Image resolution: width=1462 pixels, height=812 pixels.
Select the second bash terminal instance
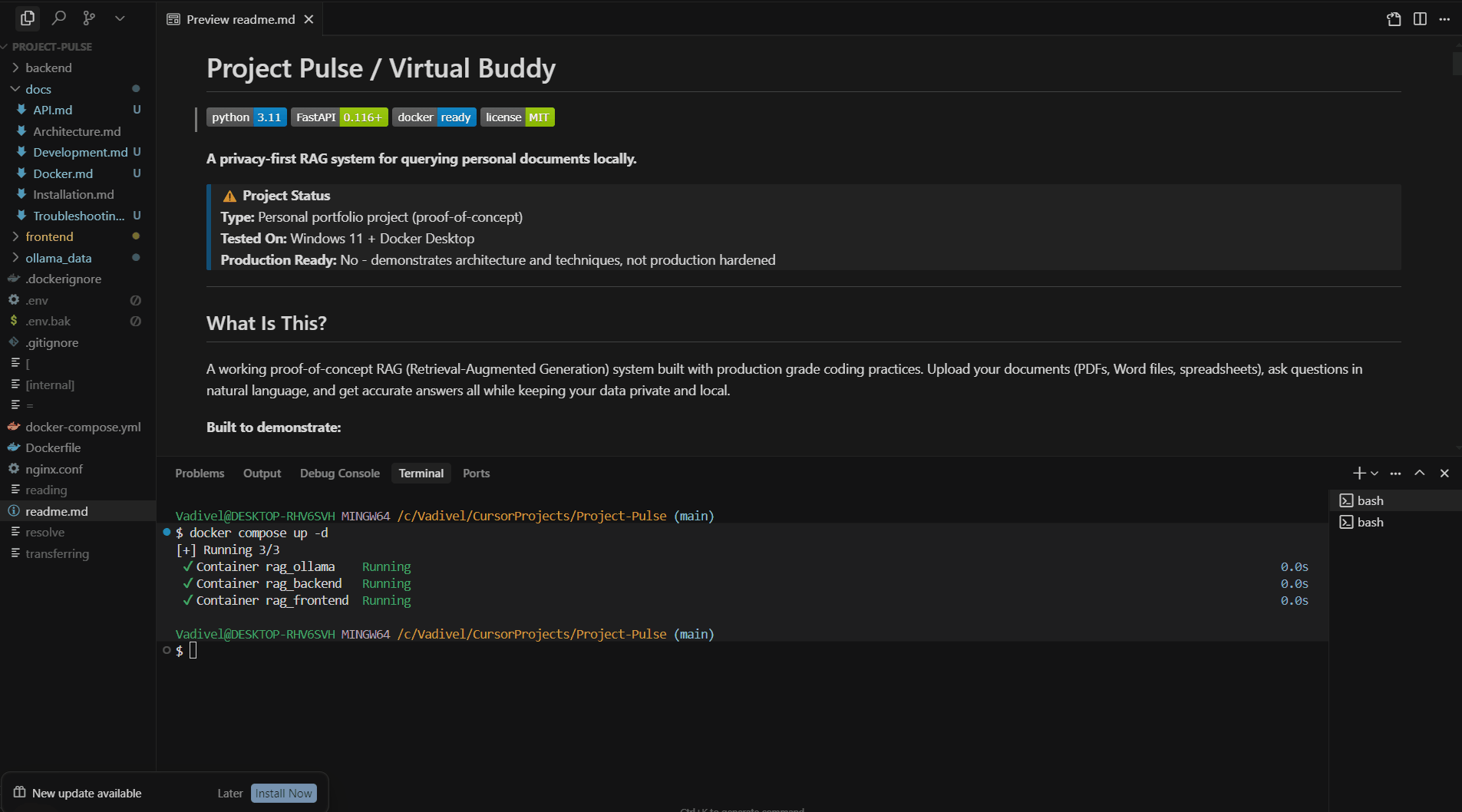coord(1395,522)
